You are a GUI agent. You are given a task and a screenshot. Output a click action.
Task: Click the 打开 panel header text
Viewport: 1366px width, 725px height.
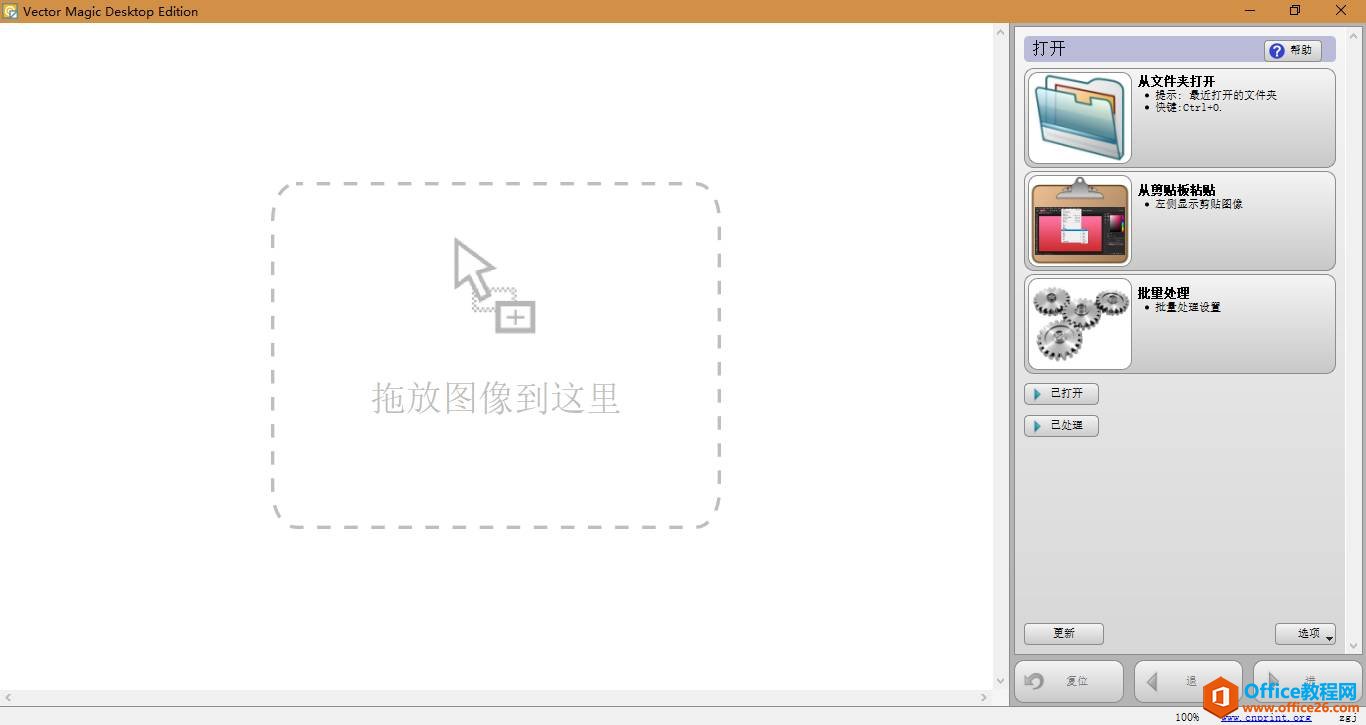point(1049,49)
